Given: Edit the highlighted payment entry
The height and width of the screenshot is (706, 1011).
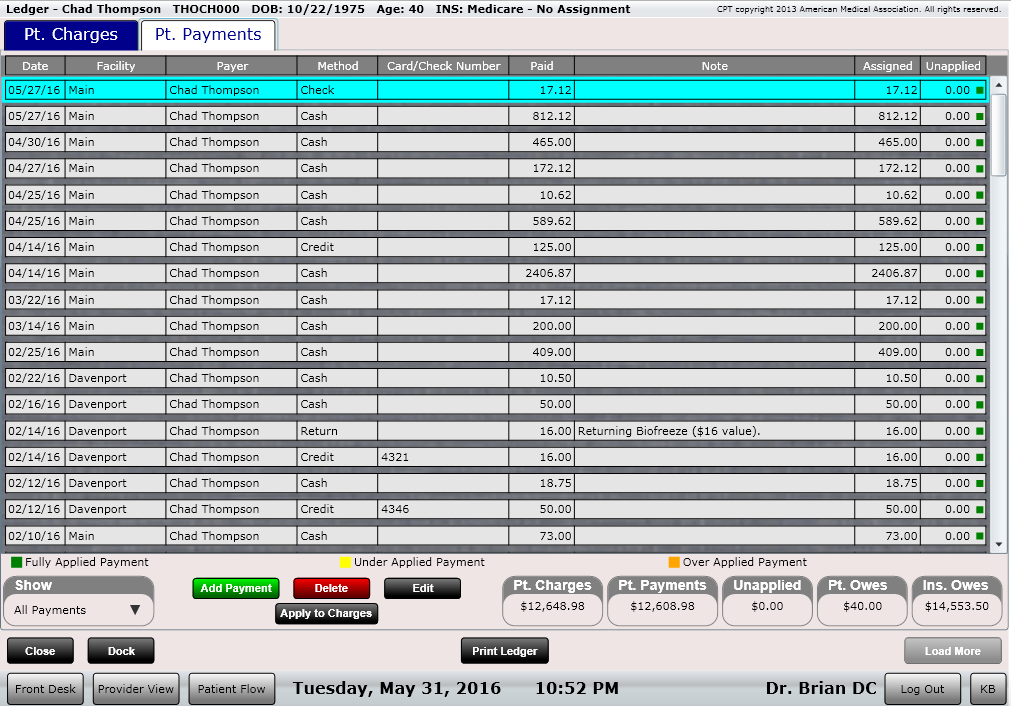Looking at the screenshot, I should tap(421, 588).
